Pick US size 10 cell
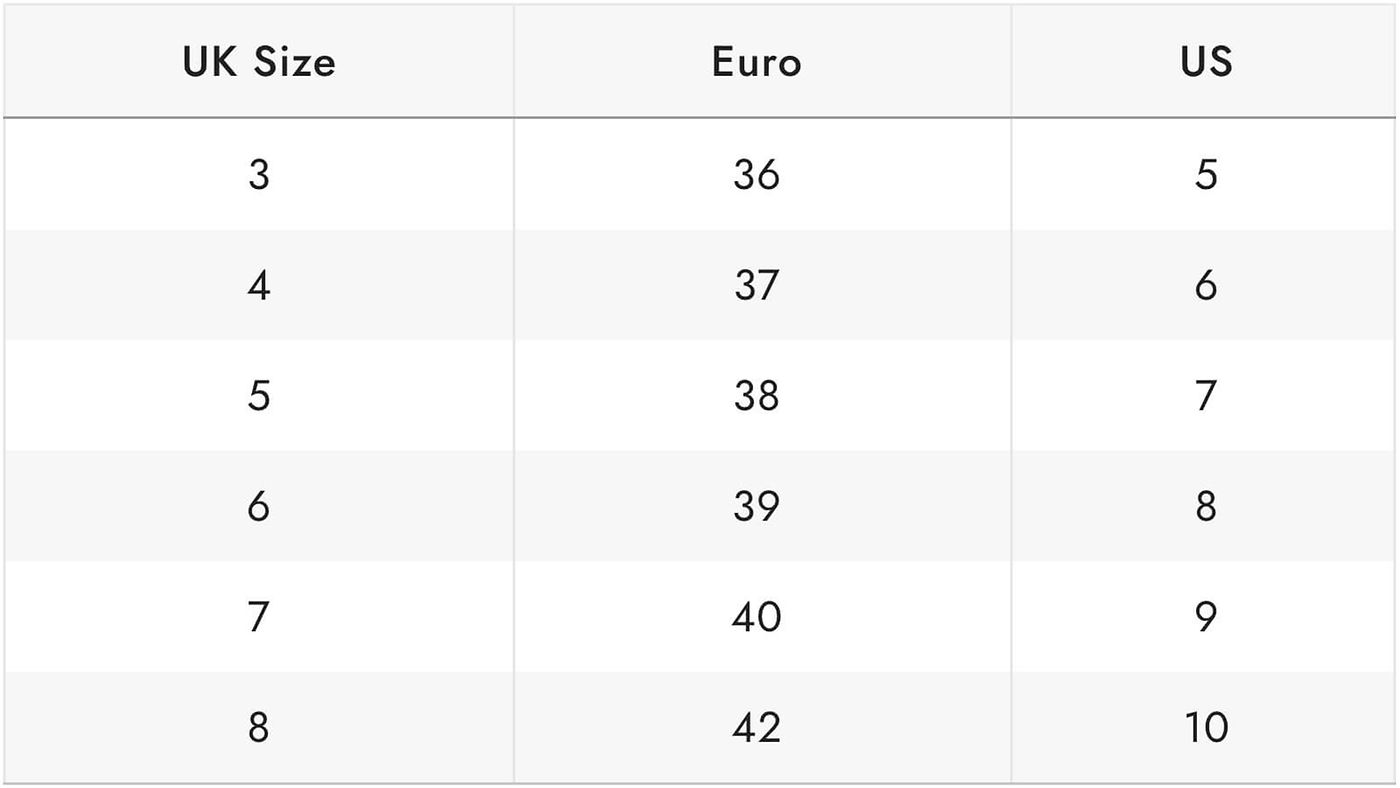 pos(1206,727)
